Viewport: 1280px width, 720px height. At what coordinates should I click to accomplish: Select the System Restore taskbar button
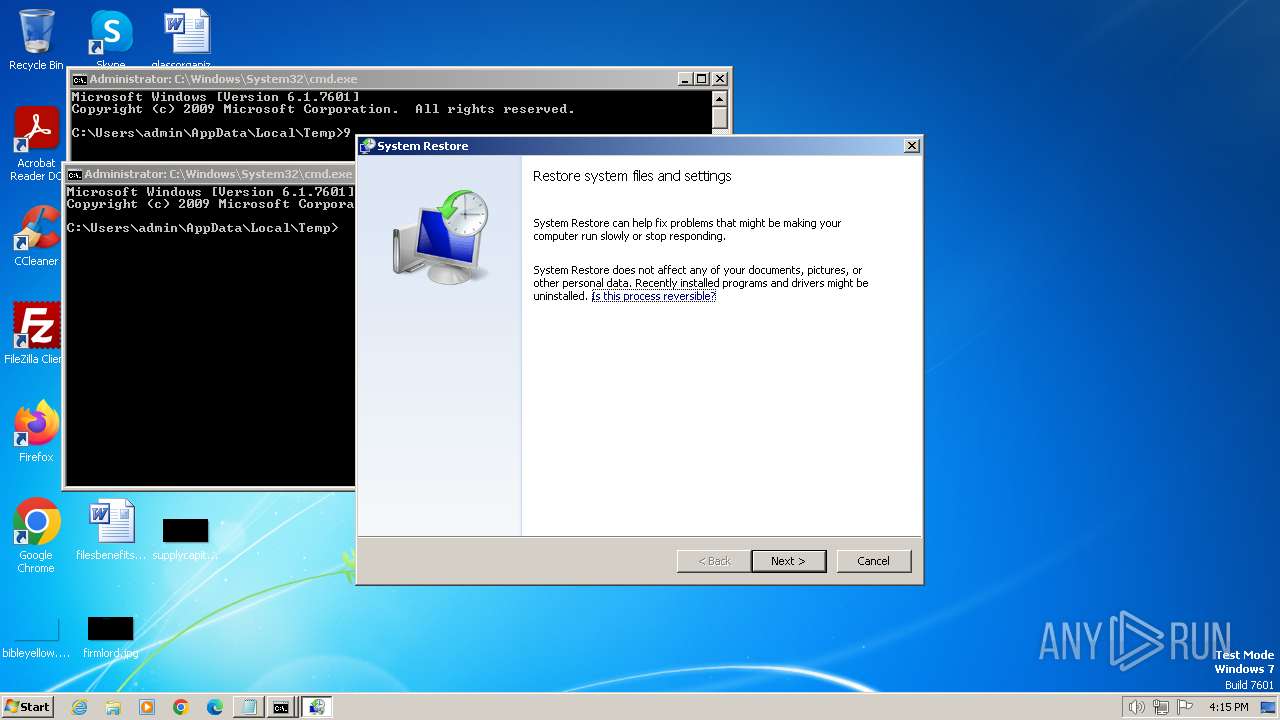317,707
